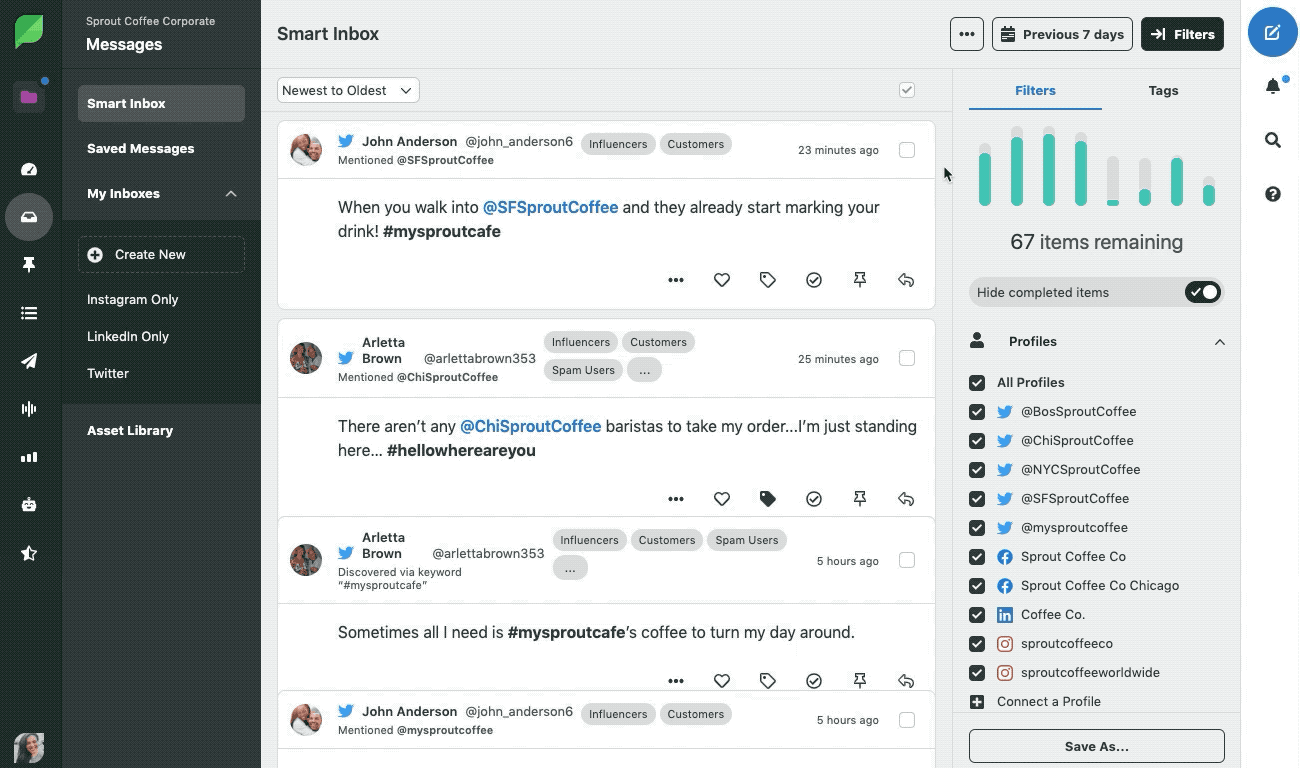Pin Arletta Brown's @ChiSproutCoffee message
The image size is (1300, 768).
(x=860, y=499)
